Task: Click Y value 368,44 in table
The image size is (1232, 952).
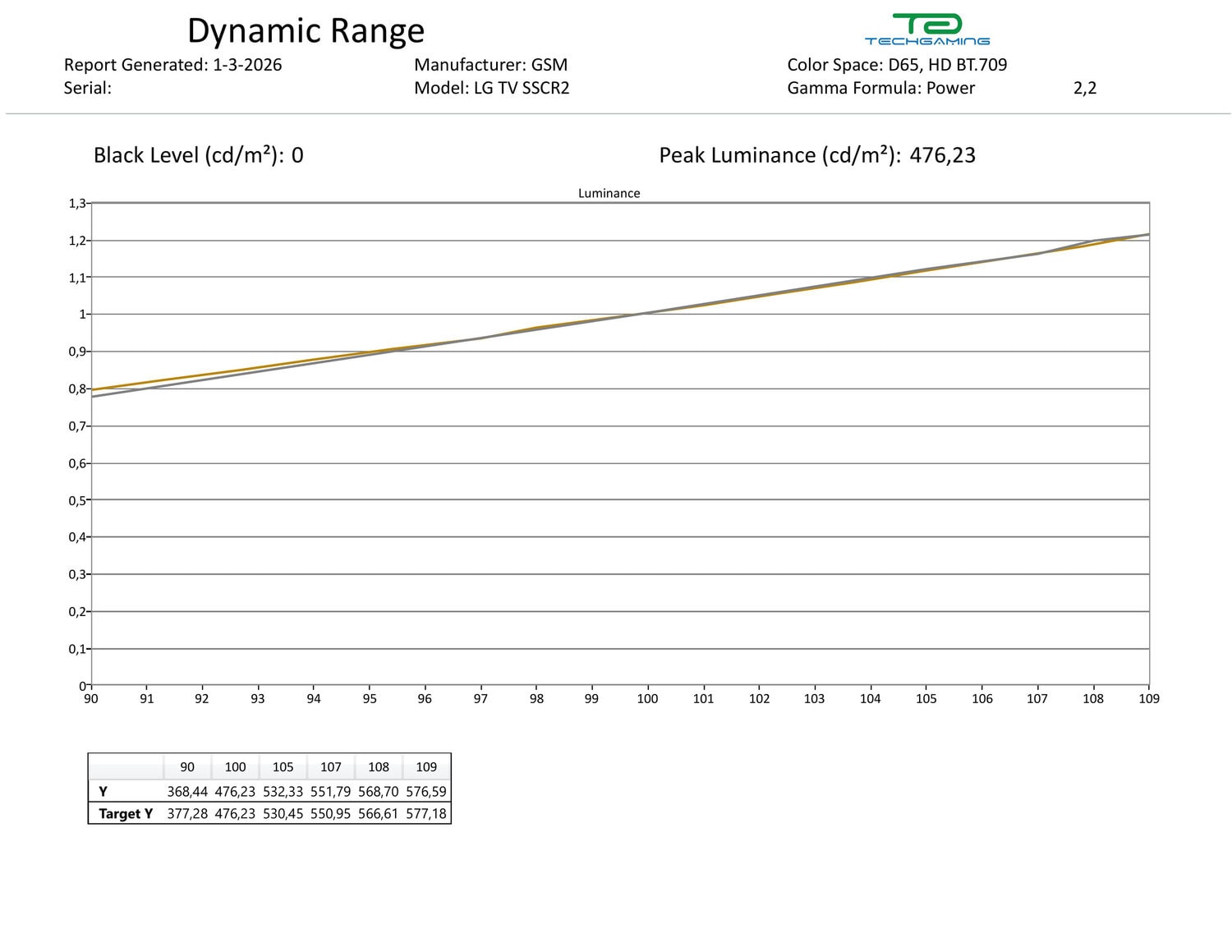Action: coord(187,792)
